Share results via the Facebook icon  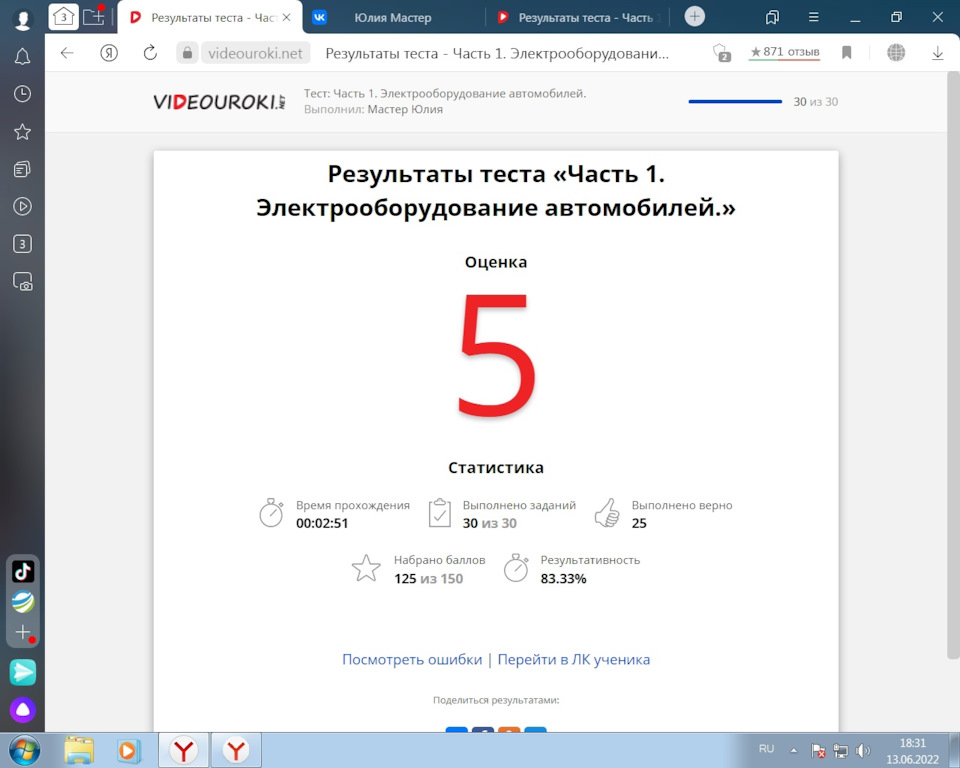point(482,733)
